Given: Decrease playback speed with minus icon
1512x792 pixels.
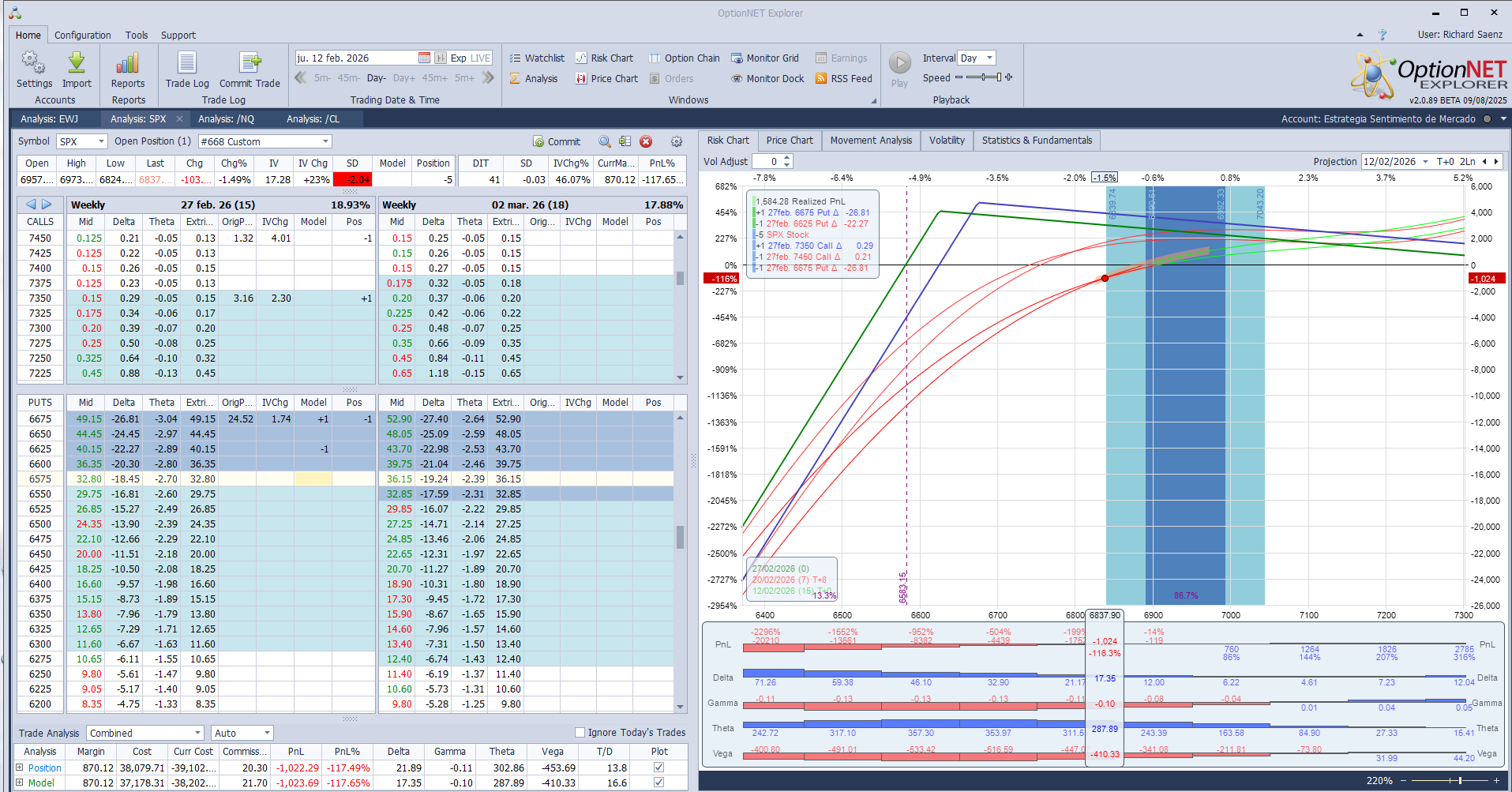Looking at the screenshot, I should coord(959,77).
